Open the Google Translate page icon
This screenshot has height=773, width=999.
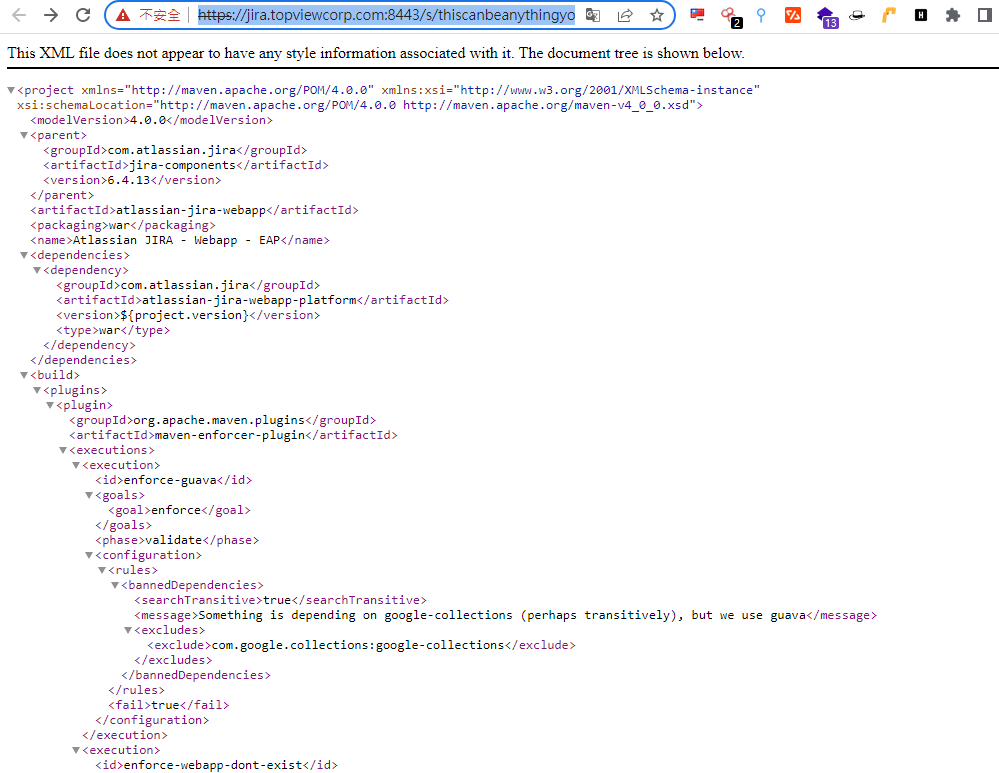(593, 15)
